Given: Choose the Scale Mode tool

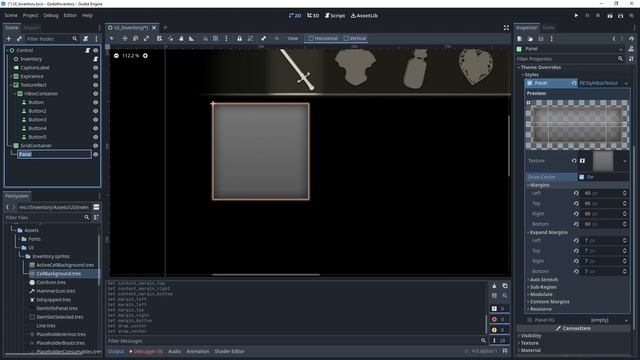Looking at the screenshot, I should point(146,38).
